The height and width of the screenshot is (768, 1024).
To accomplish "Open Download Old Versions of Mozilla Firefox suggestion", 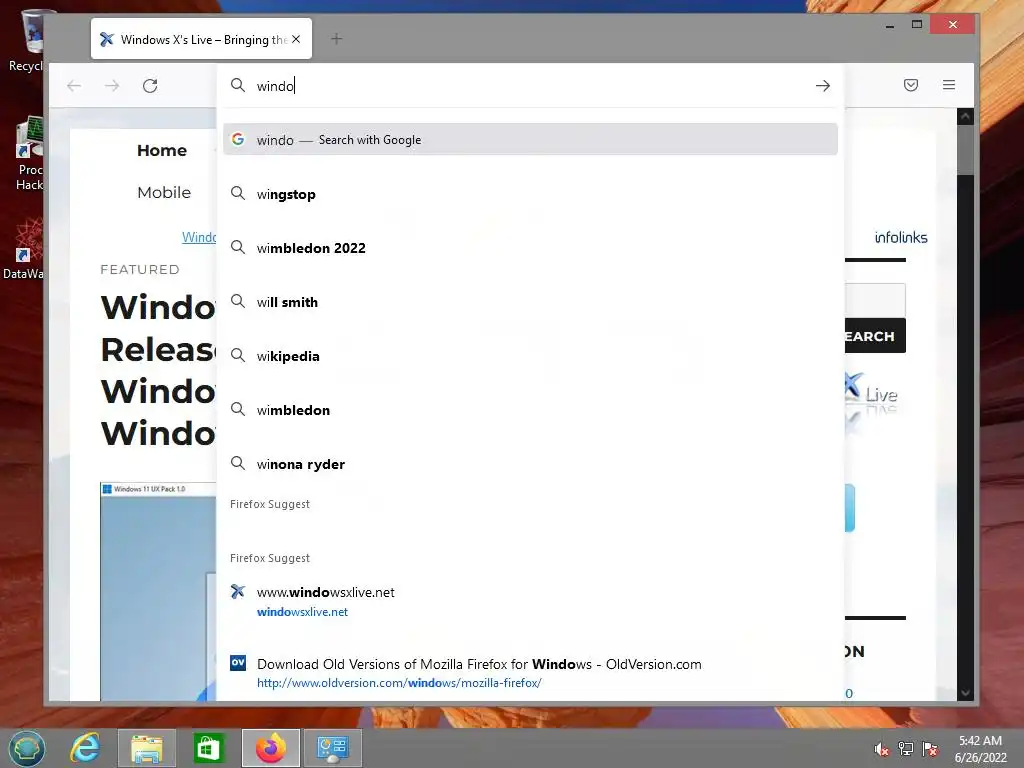I will [x=530, y=673].
